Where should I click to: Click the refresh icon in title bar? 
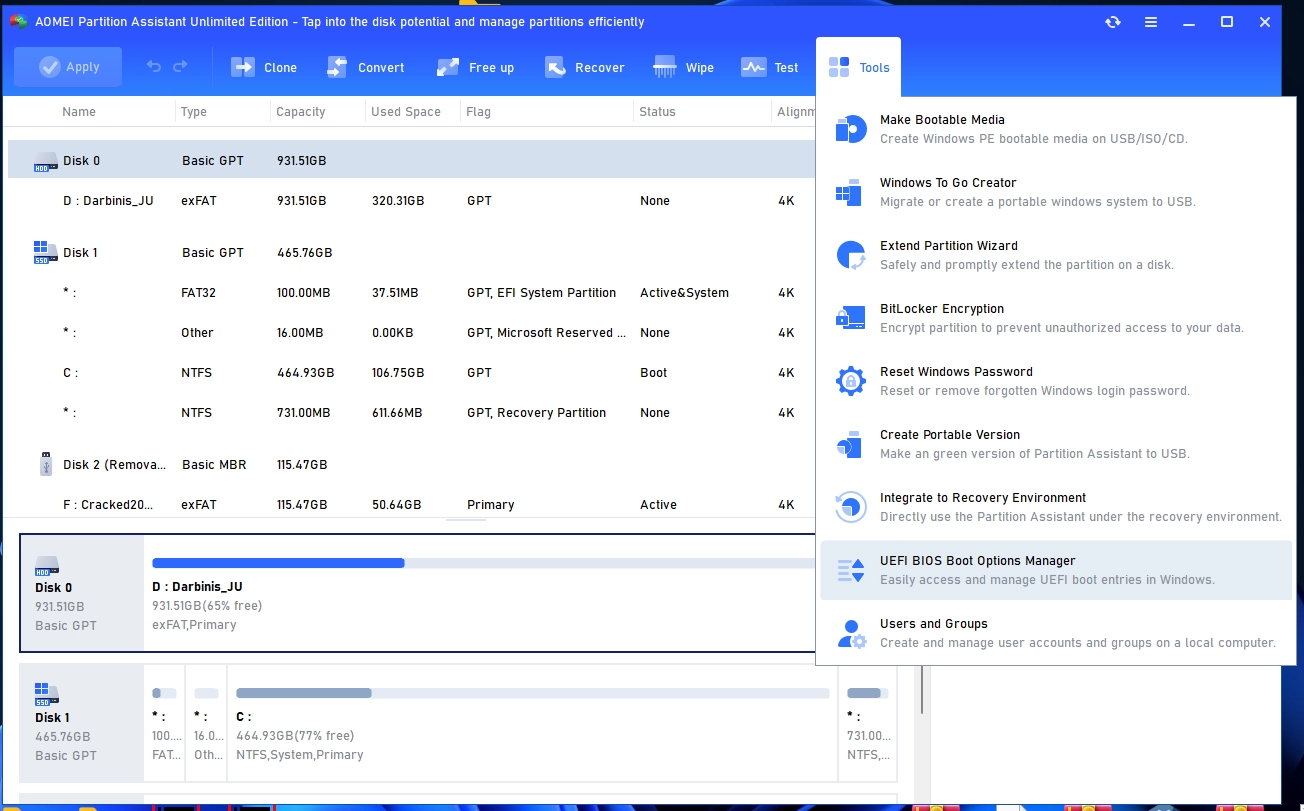[x=1113, y=22]
